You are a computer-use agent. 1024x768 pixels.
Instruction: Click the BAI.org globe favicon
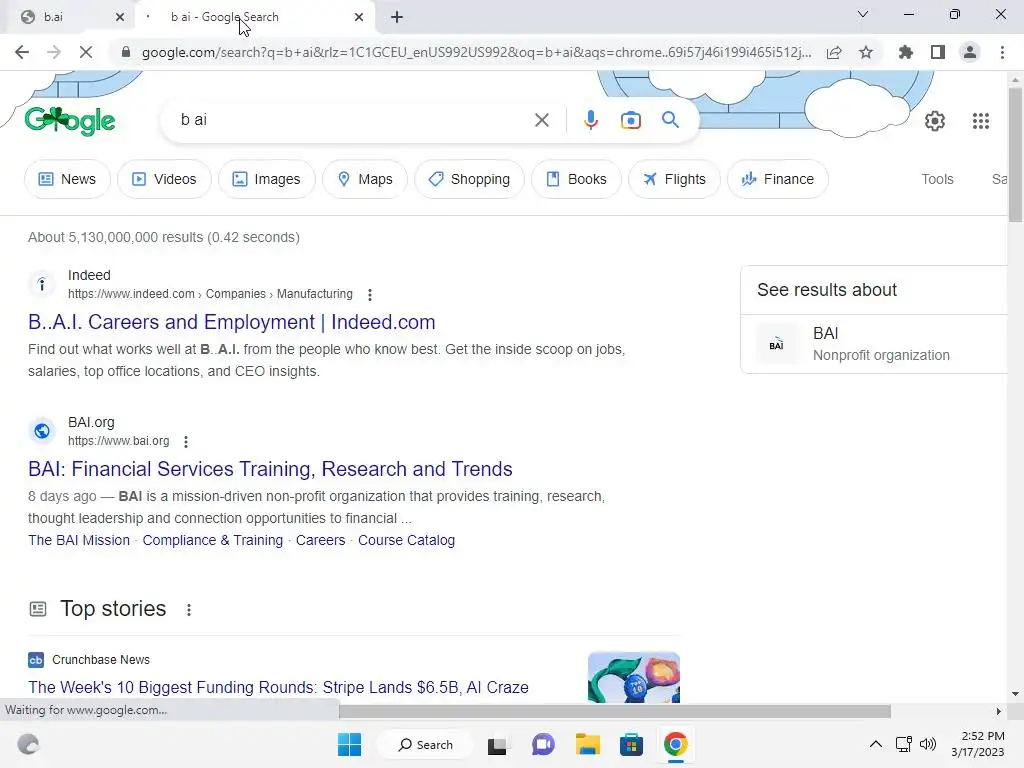click(x=42, y=430)
